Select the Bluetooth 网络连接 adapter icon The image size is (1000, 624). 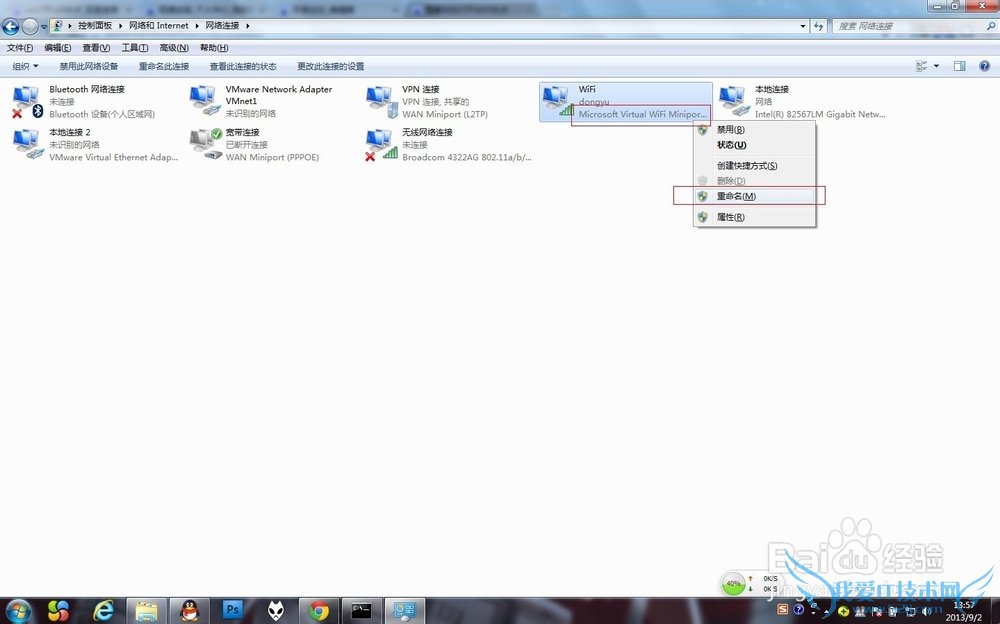pyautogui.click(x=27, y=101)
